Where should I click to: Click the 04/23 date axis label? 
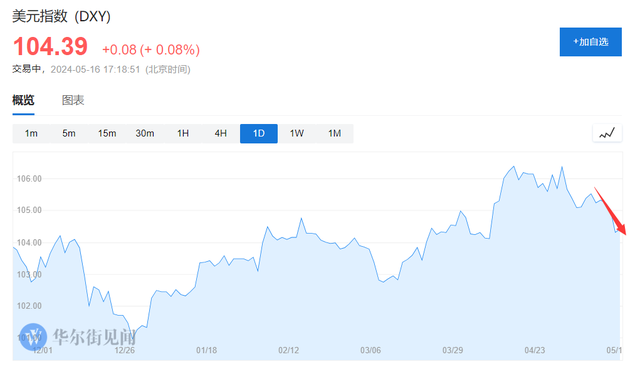pos(535,350)
